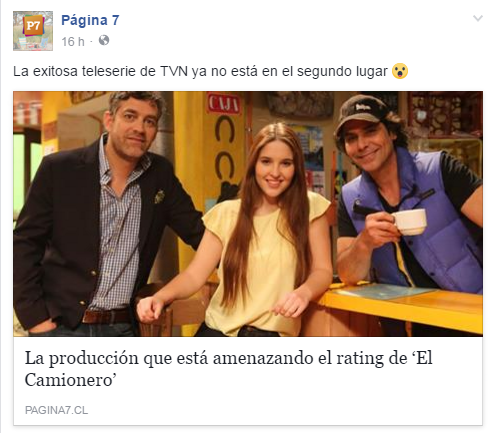Click the orange P7 logo in avatar

[33, 25]
